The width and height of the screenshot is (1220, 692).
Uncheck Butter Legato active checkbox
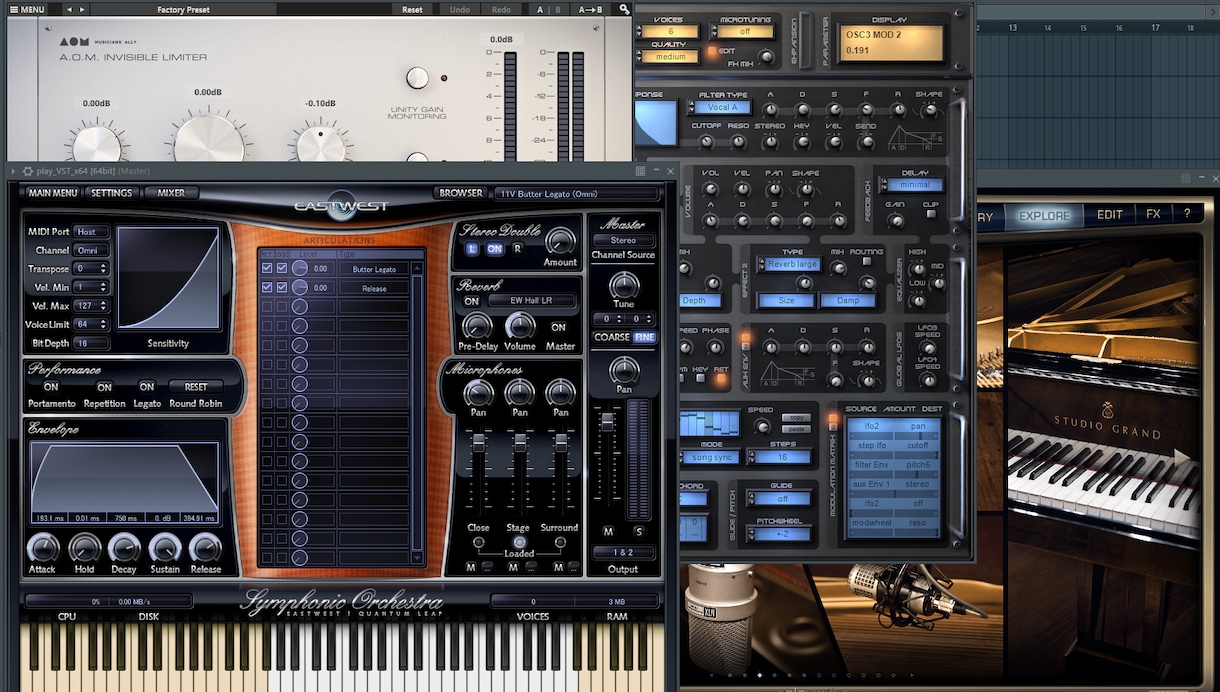[267, 269]
